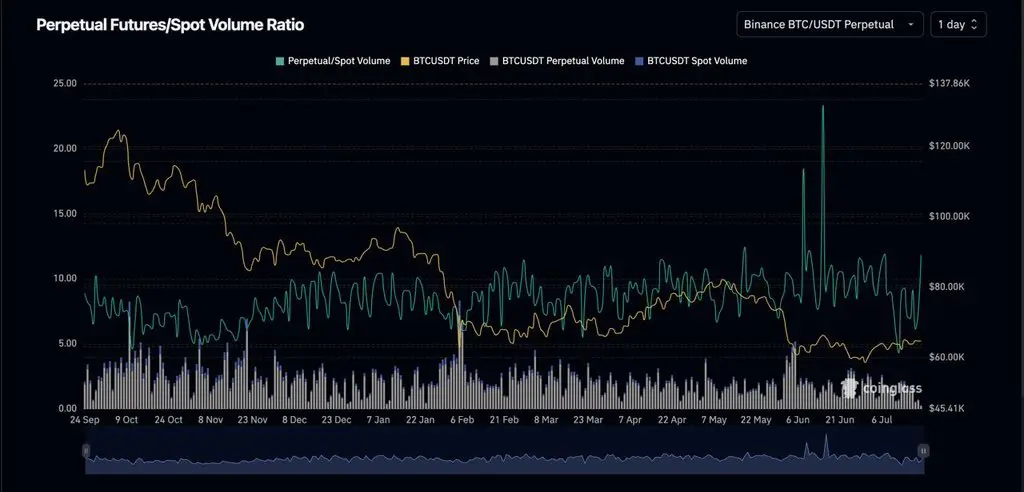This screenshot has width=1024, height=492.
Task: Click the "22 May" date axis label
Action: [755, 420]
